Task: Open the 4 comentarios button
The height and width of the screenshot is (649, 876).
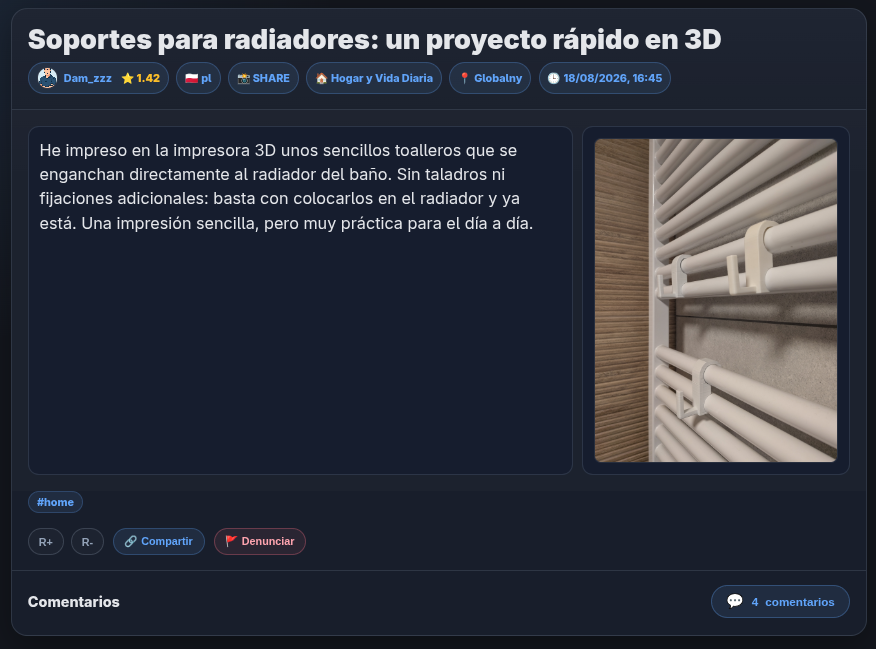Action: point(780,602)
